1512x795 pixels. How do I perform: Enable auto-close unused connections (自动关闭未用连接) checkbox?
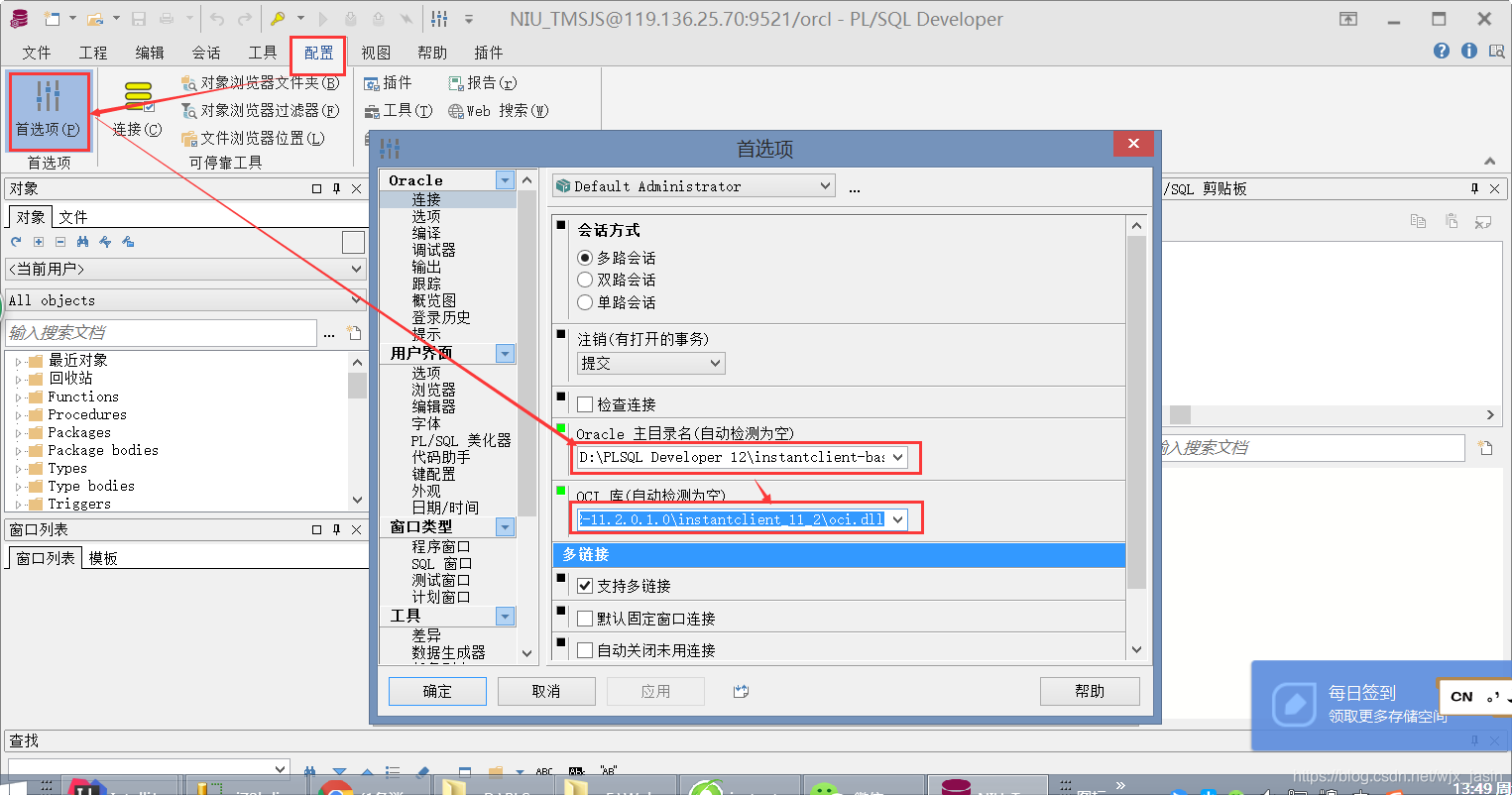click(x=585, y=650)
